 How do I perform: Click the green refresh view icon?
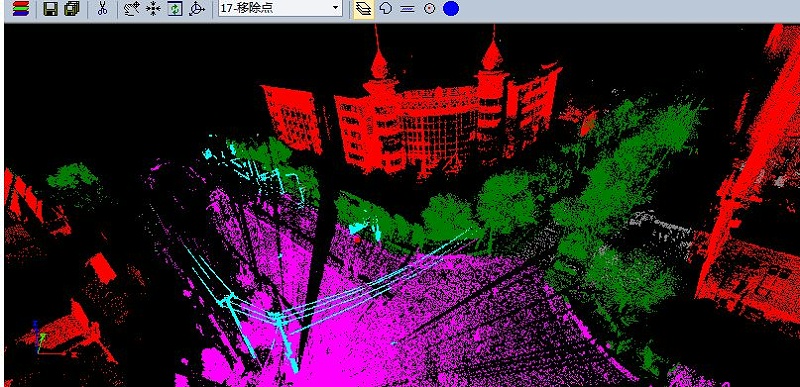175,9
